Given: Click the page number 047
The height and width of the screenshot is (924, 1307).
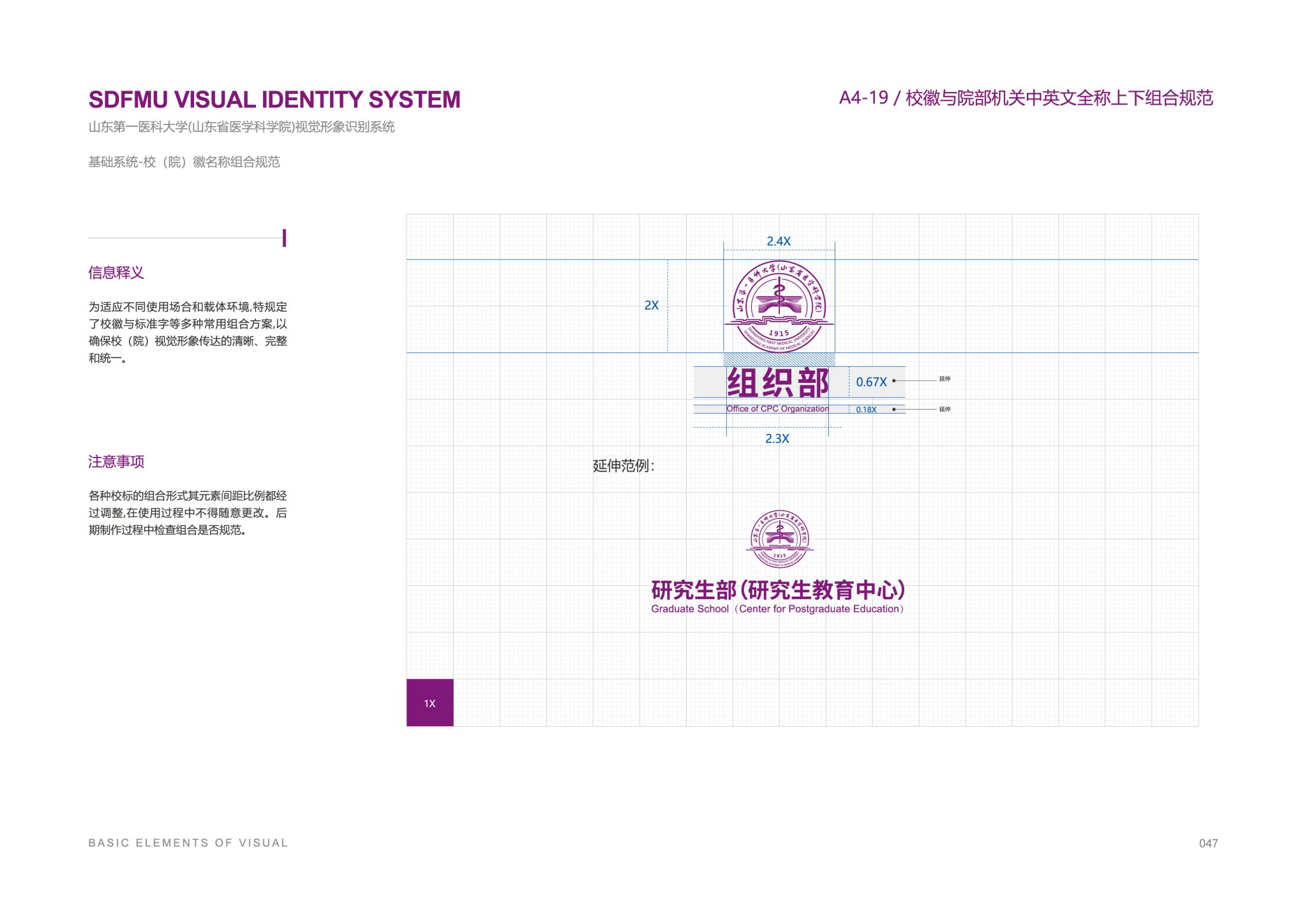Looking at the screenshot, I should pyautogui.click(x=1208, y=843).
